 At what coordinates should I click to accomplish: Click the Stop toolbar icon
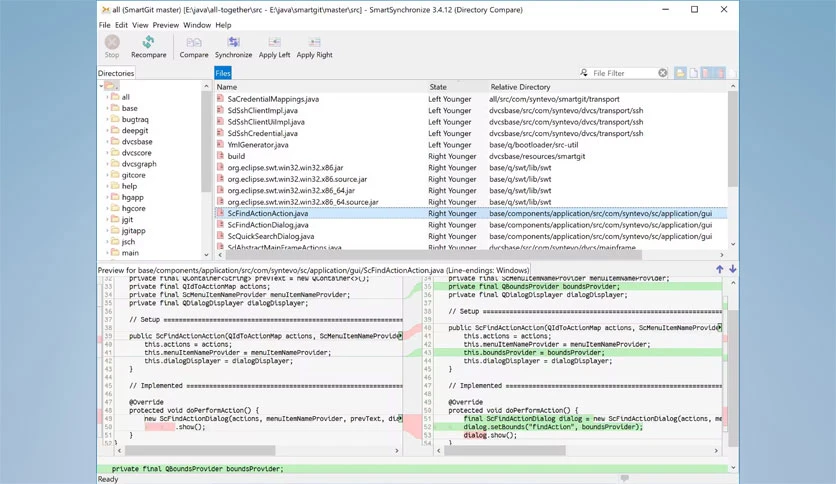coord(112,42)
